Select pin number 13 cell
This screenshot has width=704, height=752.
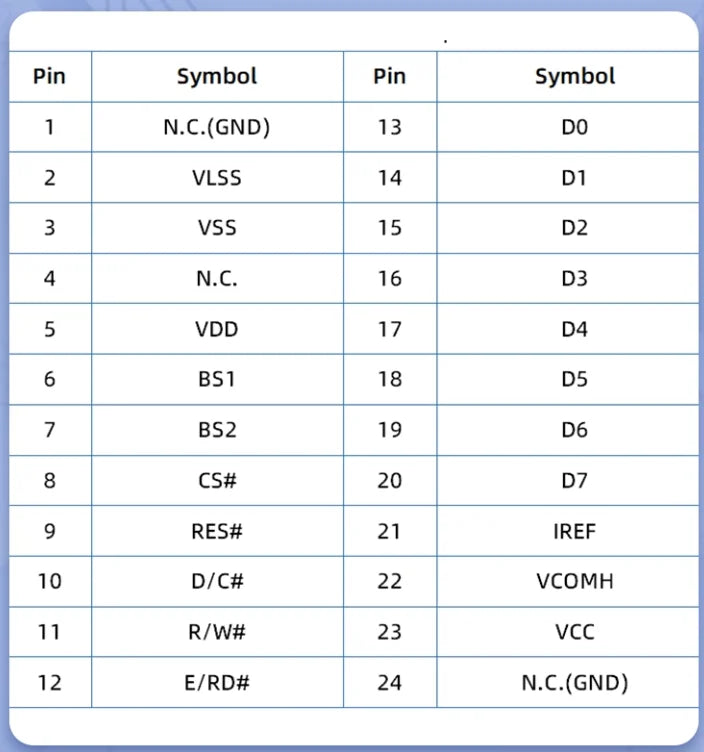pyautogui.click(x=390, y=127)
